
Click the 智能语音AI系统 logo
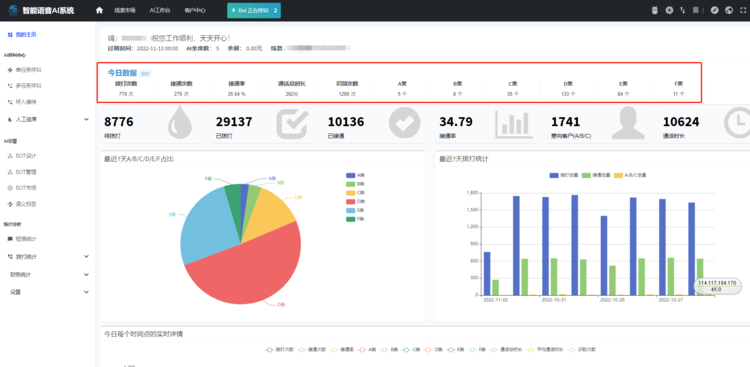pyautogui.click(x=41, y=10)
